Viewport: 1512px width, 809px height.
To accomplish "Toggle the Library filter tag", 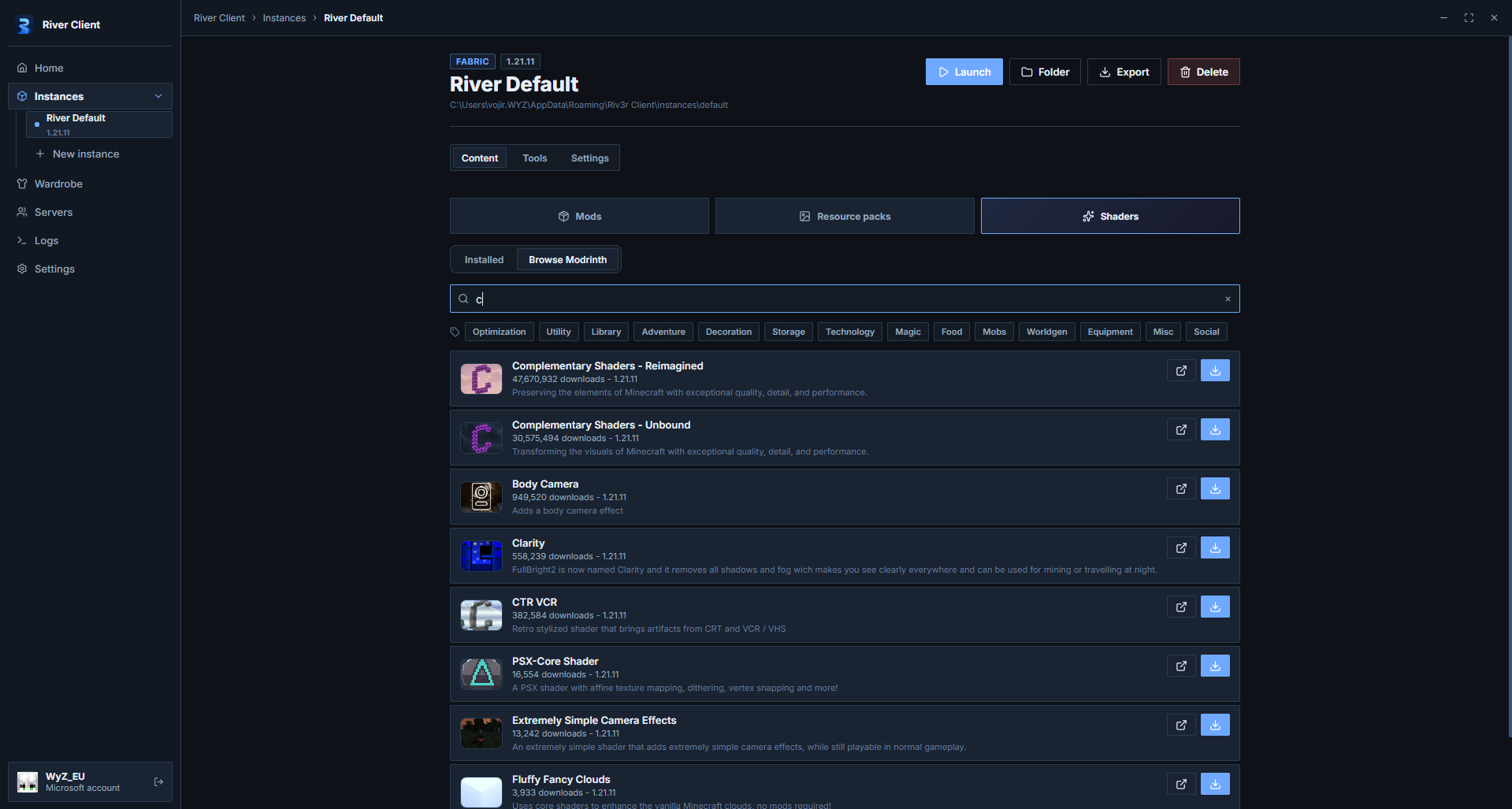I will 607,332.
